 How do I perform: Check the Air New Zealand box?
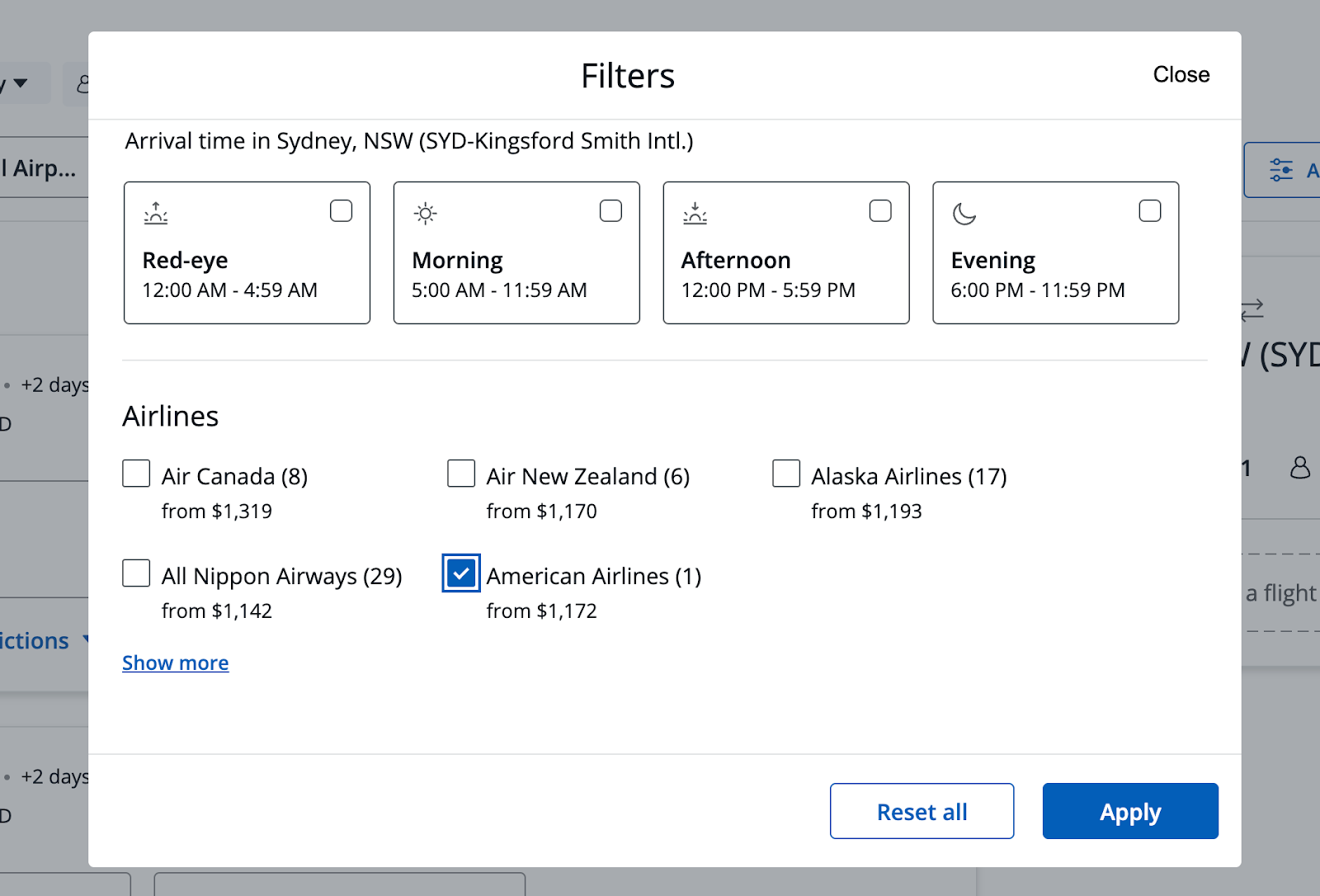coord(461,474)
